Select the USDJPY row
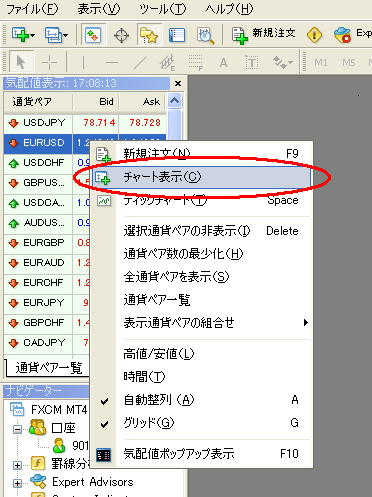 tap(85, 123)
